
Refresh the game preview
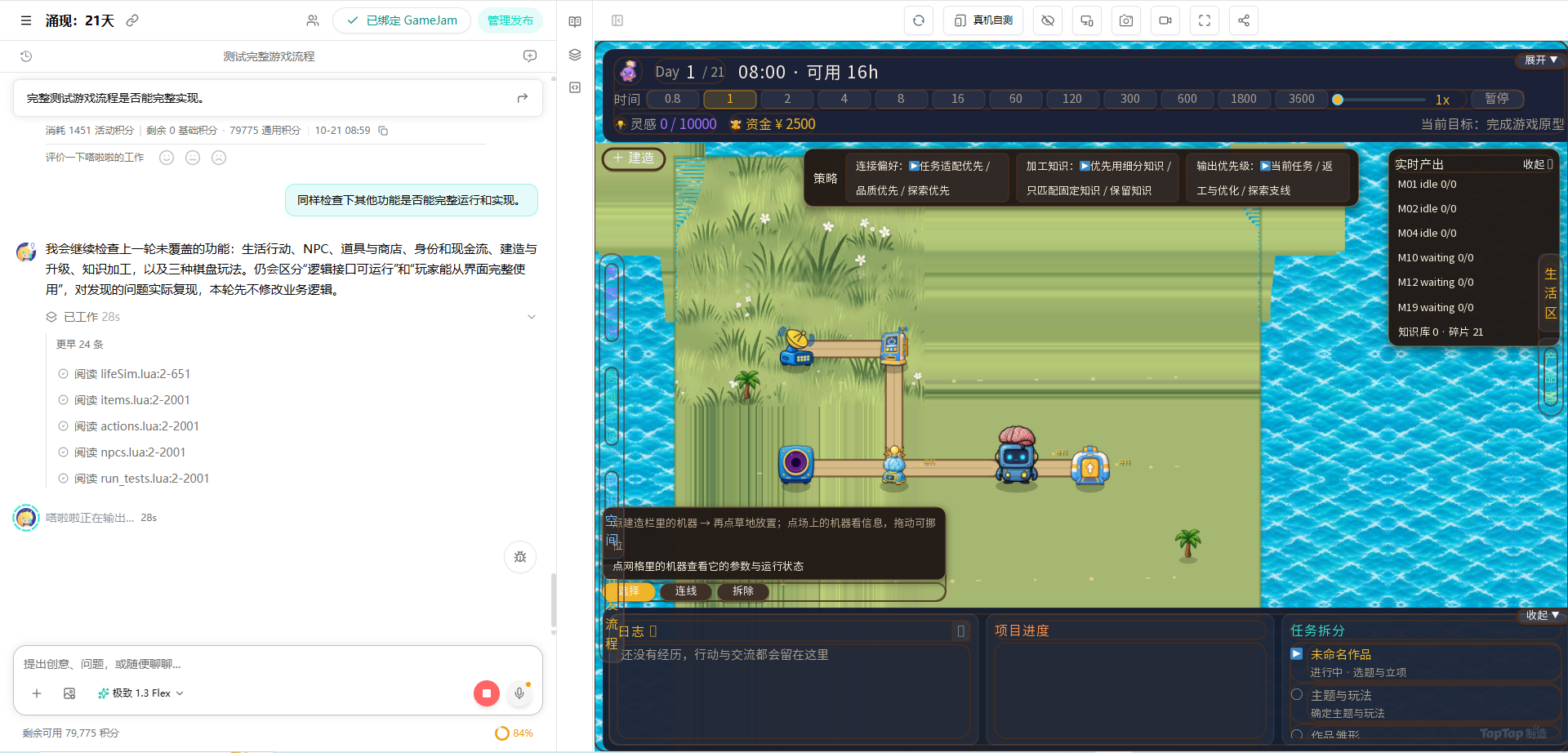pos(919,20)
